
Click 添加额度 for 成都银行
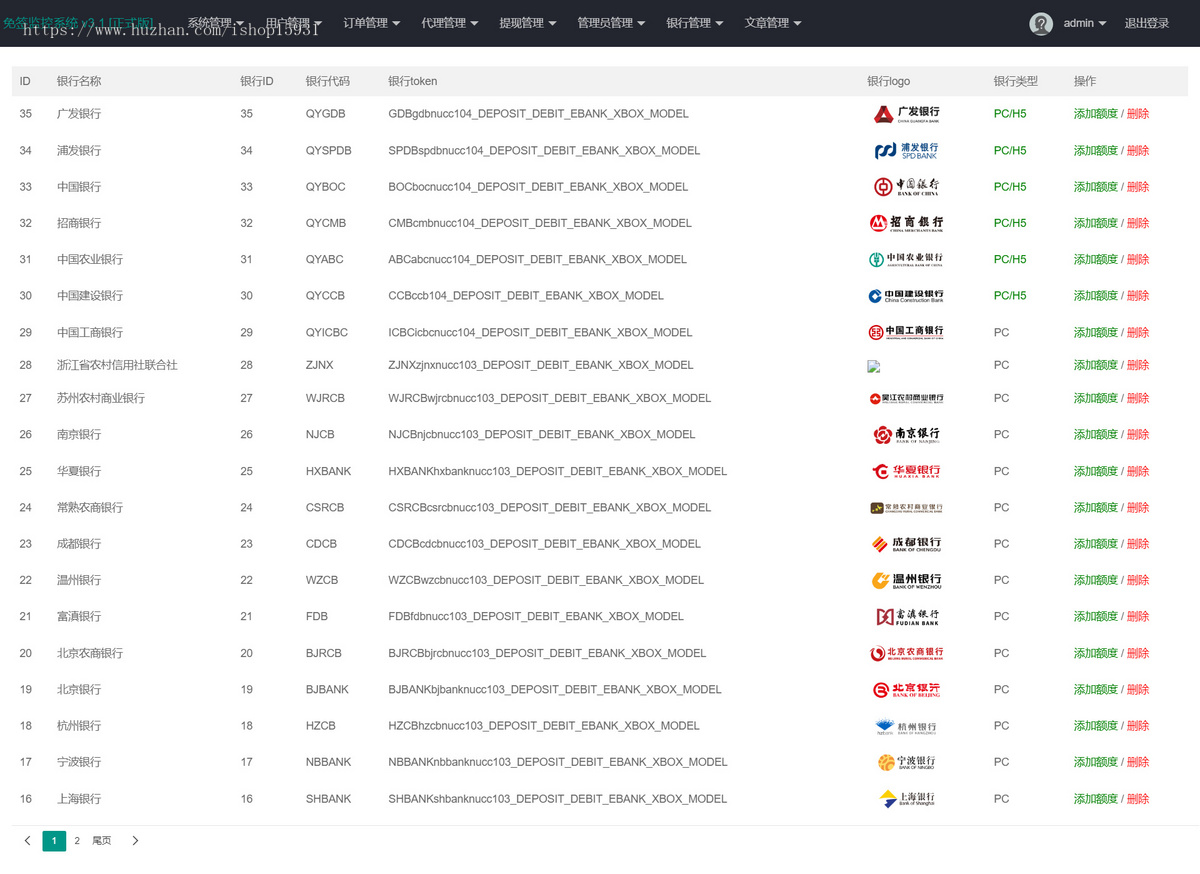coord(1095,544)
